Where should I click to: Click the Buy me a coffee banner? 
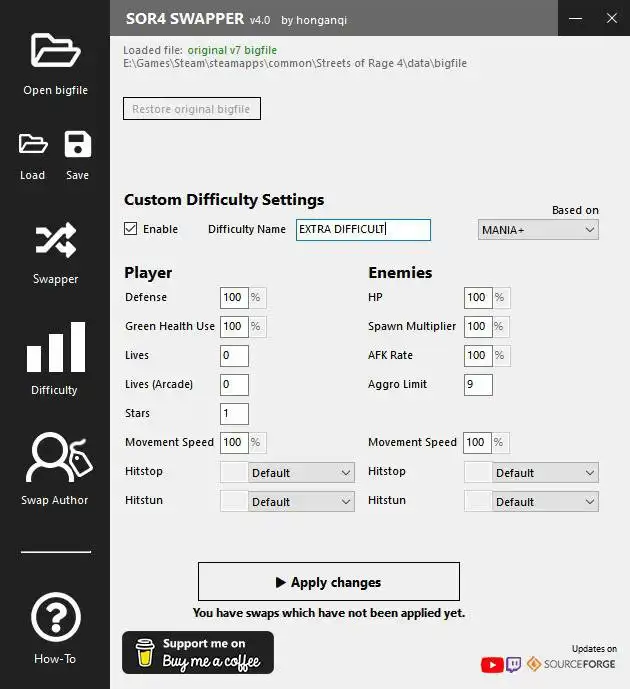(198, 653)
